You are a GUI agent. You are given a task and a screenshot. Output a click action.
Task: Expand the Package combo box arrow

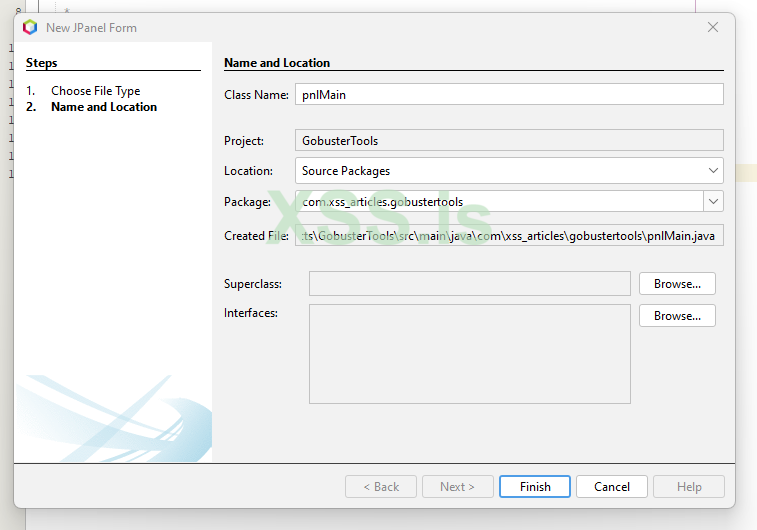(x=713, y=202)
